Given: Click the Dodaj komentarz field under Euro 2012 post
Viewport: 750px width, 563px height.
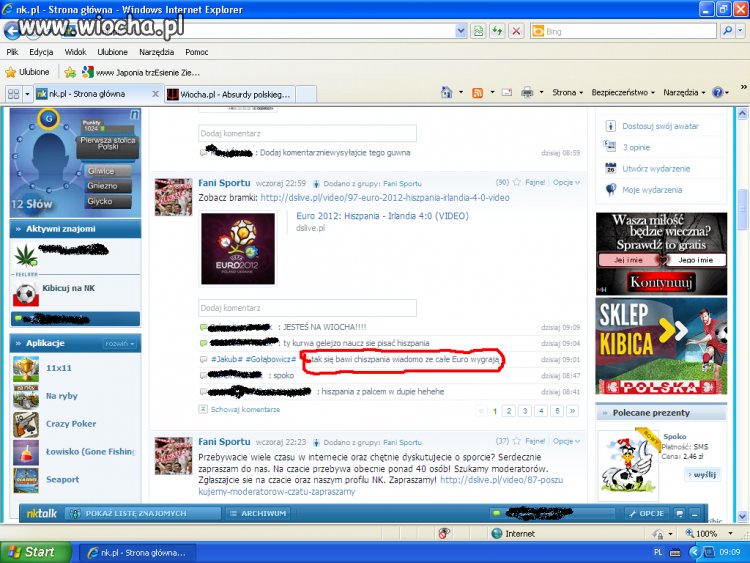Looking at the screenshot, I should coord(307,308).
